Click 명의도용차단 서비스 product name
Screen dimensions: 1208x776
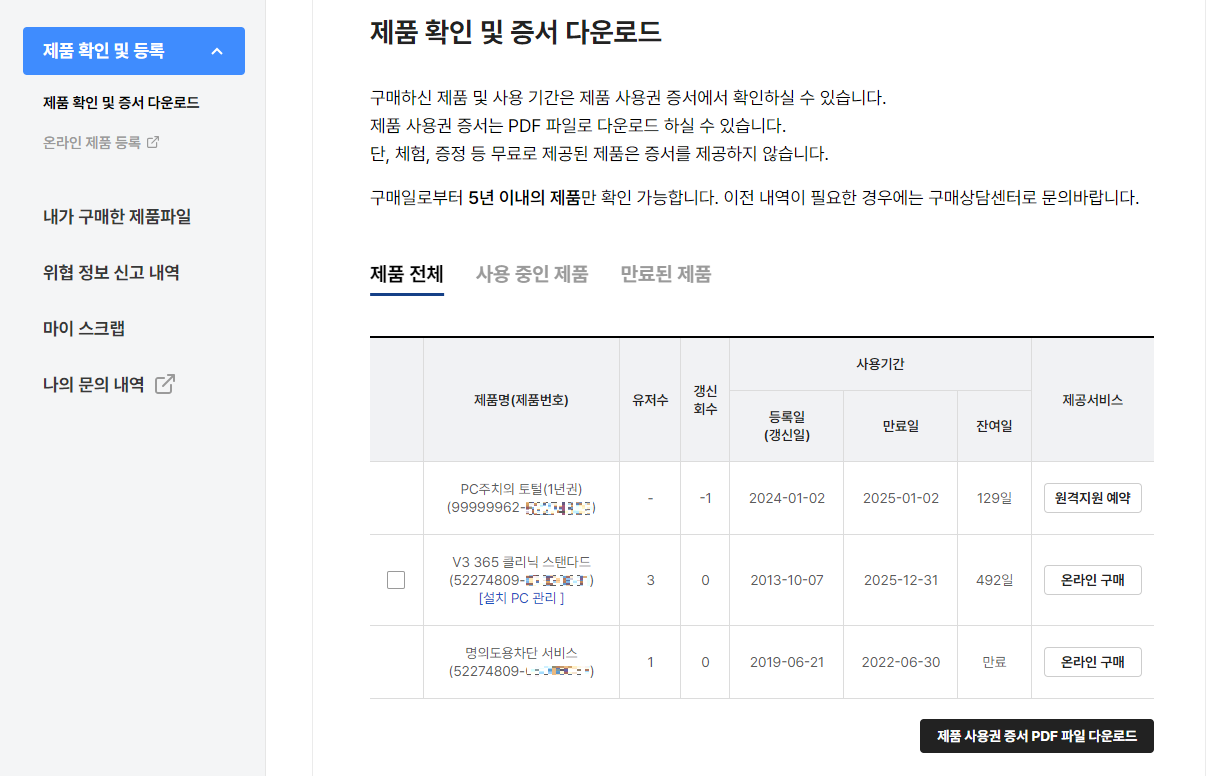click(x=521, y=653)
